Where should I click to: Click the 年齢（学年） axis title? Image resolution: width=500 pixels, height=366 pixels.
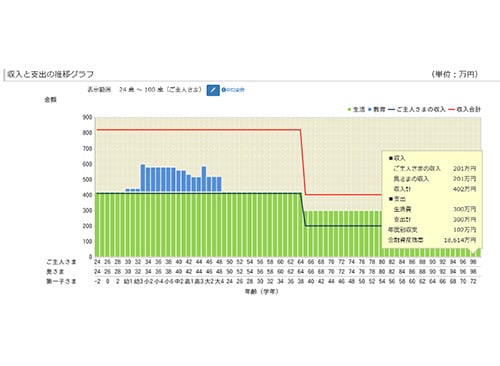[262, 292]
